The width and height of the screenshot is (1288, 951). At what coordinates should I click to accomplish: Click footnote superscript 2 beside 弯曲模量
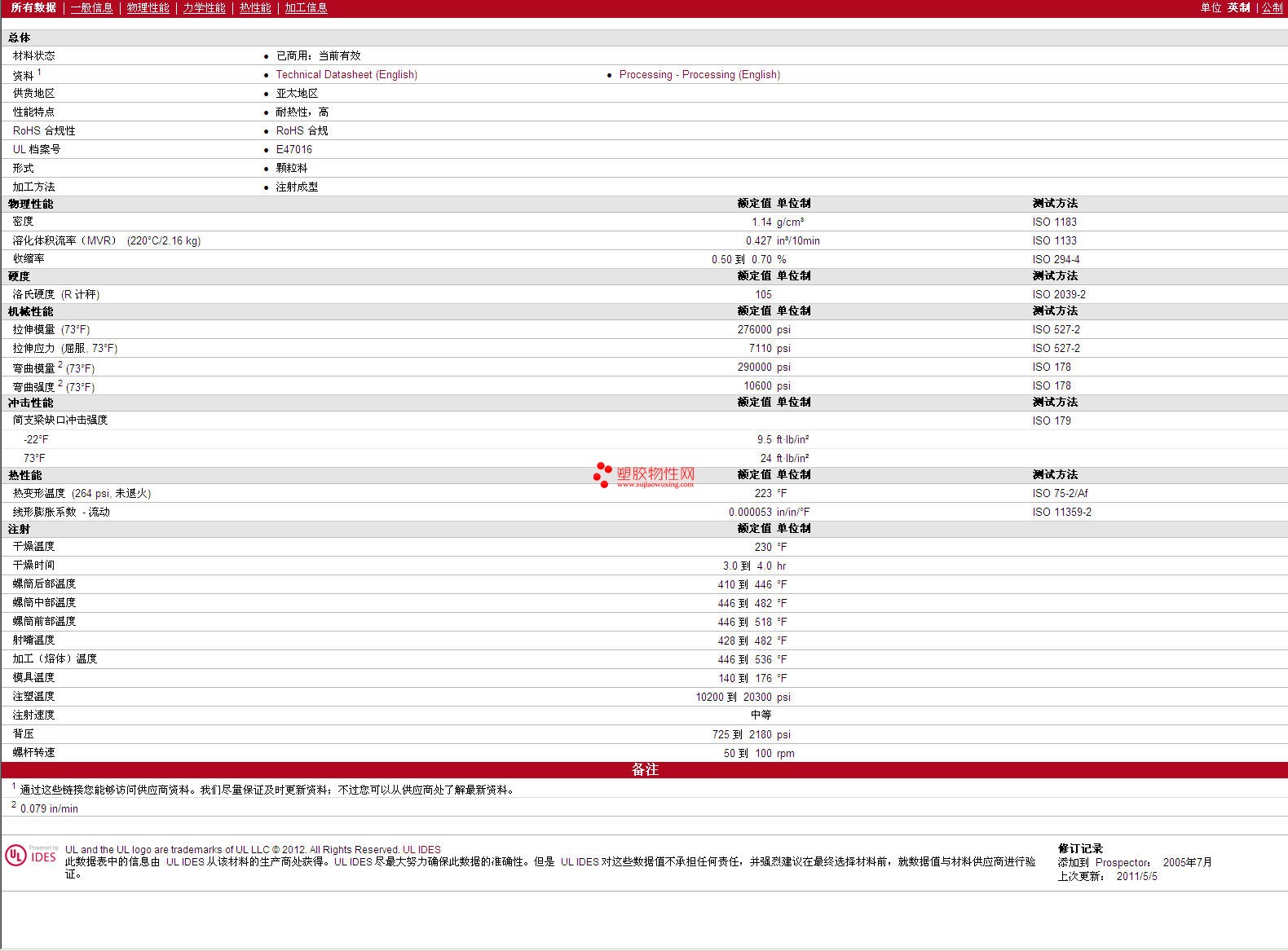[x=60, y=364]
